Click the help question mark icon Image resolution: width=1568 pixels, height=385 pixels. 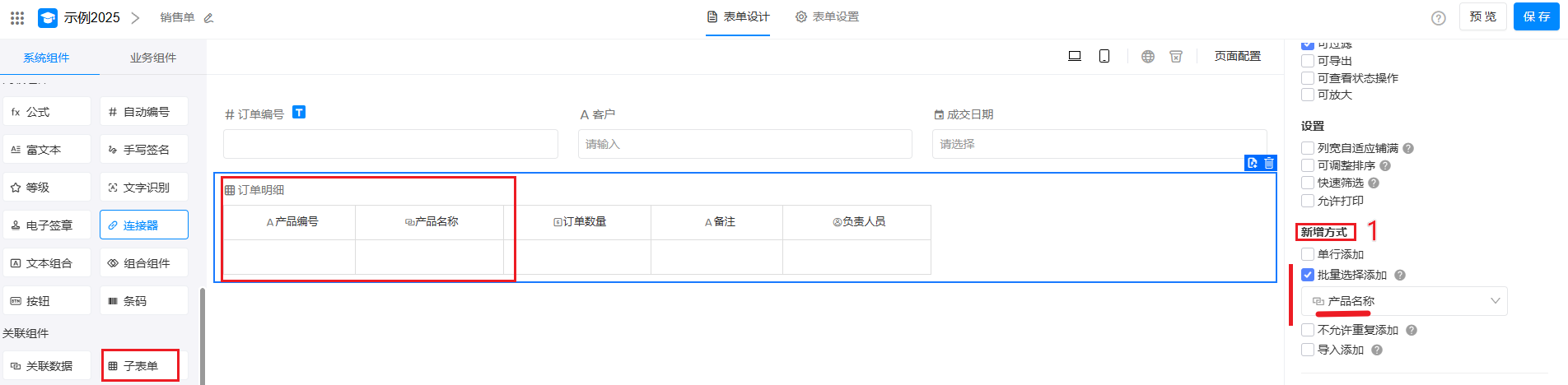(1439, 18)
